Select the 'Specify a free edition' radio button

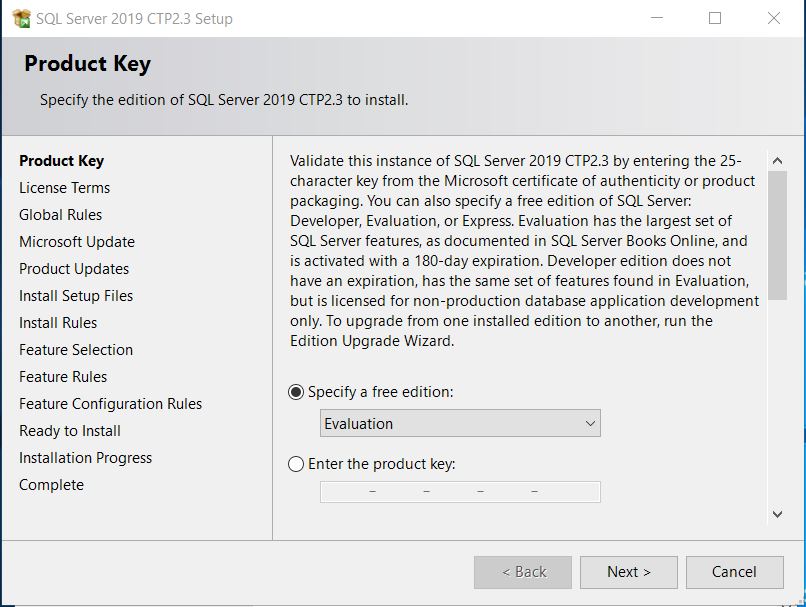tap(296, 392)
